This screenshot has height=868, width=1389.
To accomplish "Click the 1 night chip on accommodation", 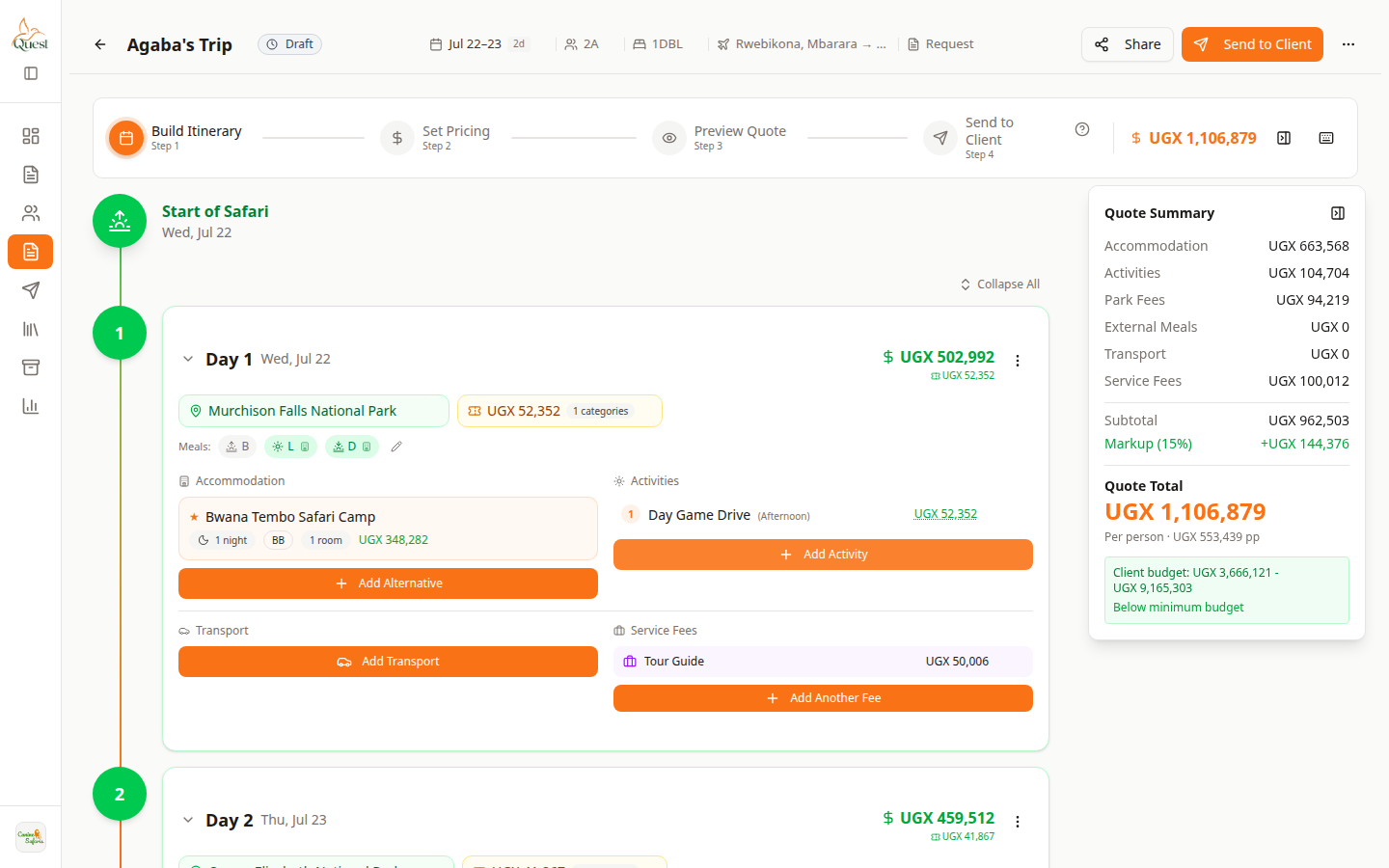I will (223, 540).
